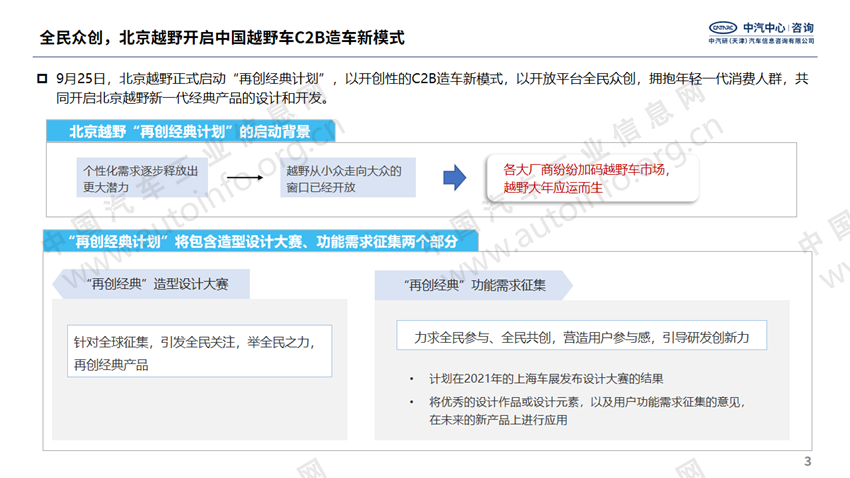850x478 pixels.
Task: Click the thin black arrow between boxes
Action: point(244,177)
